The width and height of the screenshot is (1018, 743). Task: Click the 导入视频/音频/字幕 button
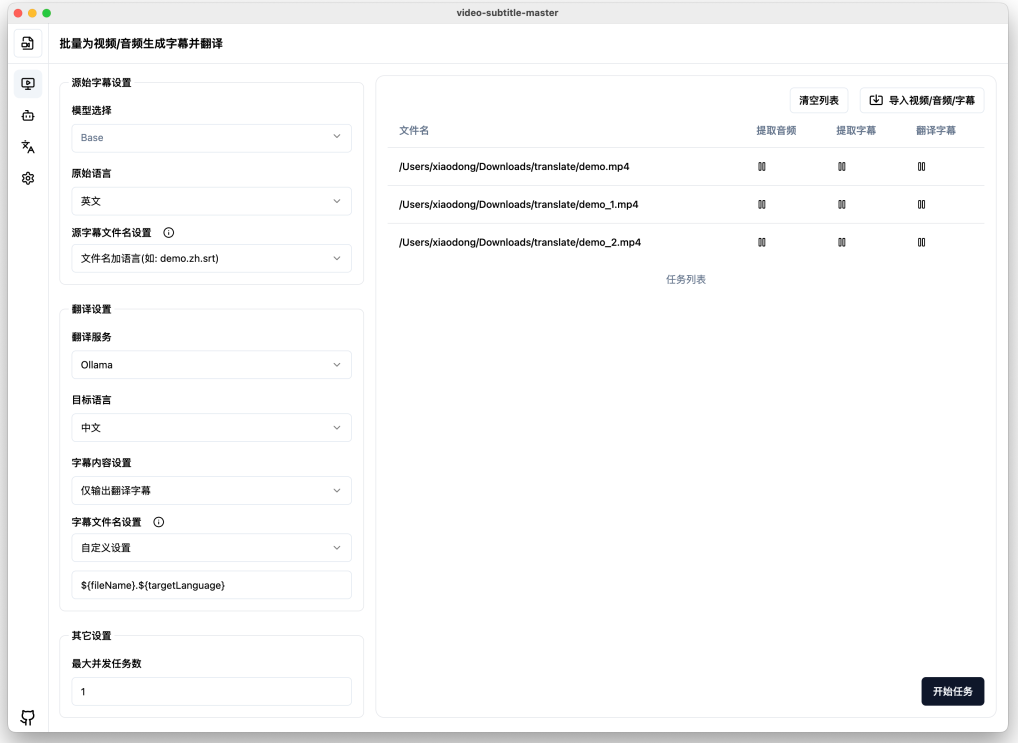pyautogui.click(x=922, y=100)
